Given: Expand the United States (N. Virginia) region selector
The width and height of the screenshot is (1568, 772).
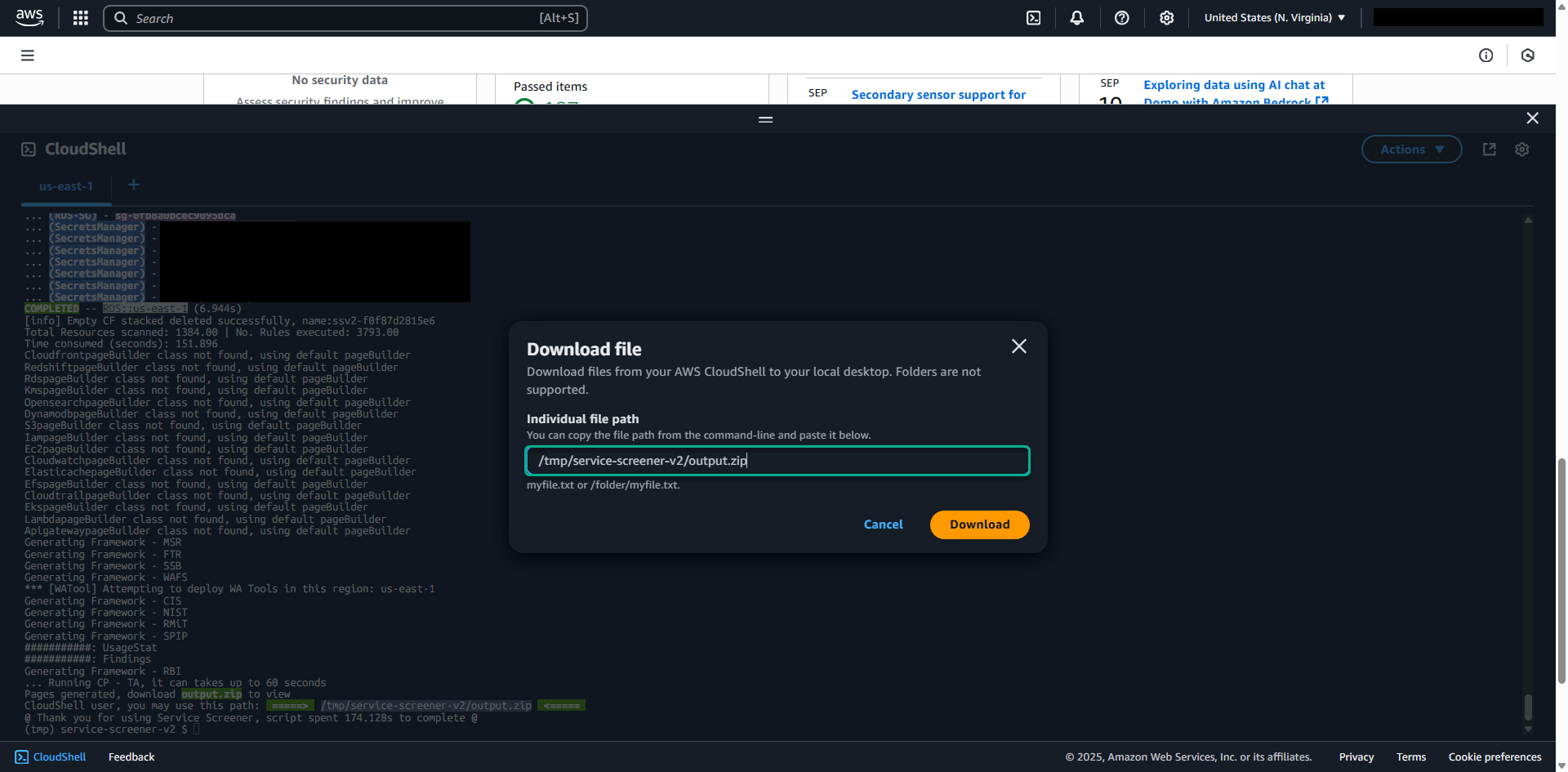Looking at the screenshot, I should [x=1274, y=18].
